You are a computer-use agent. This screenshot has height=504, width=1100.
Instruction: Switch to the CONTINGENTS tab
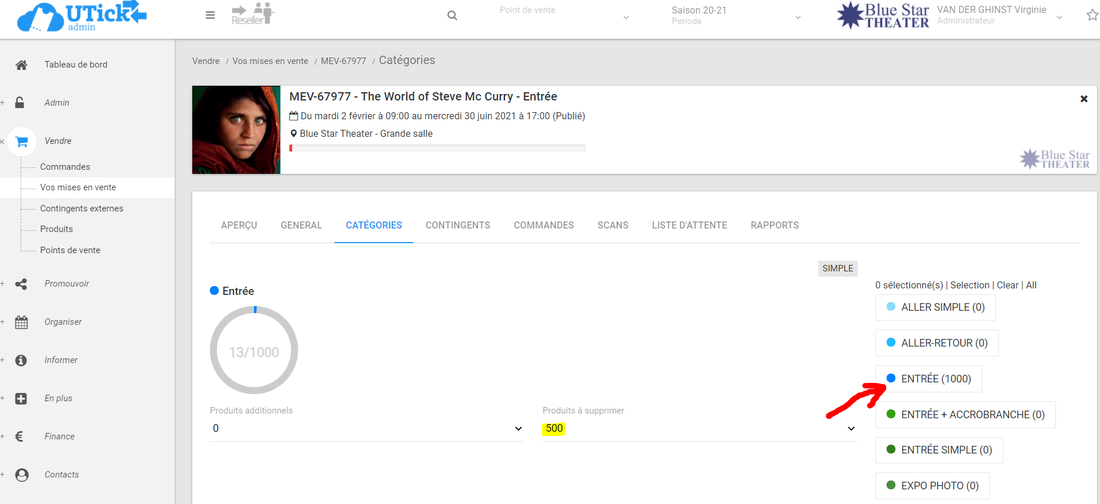tap(457, 225)
